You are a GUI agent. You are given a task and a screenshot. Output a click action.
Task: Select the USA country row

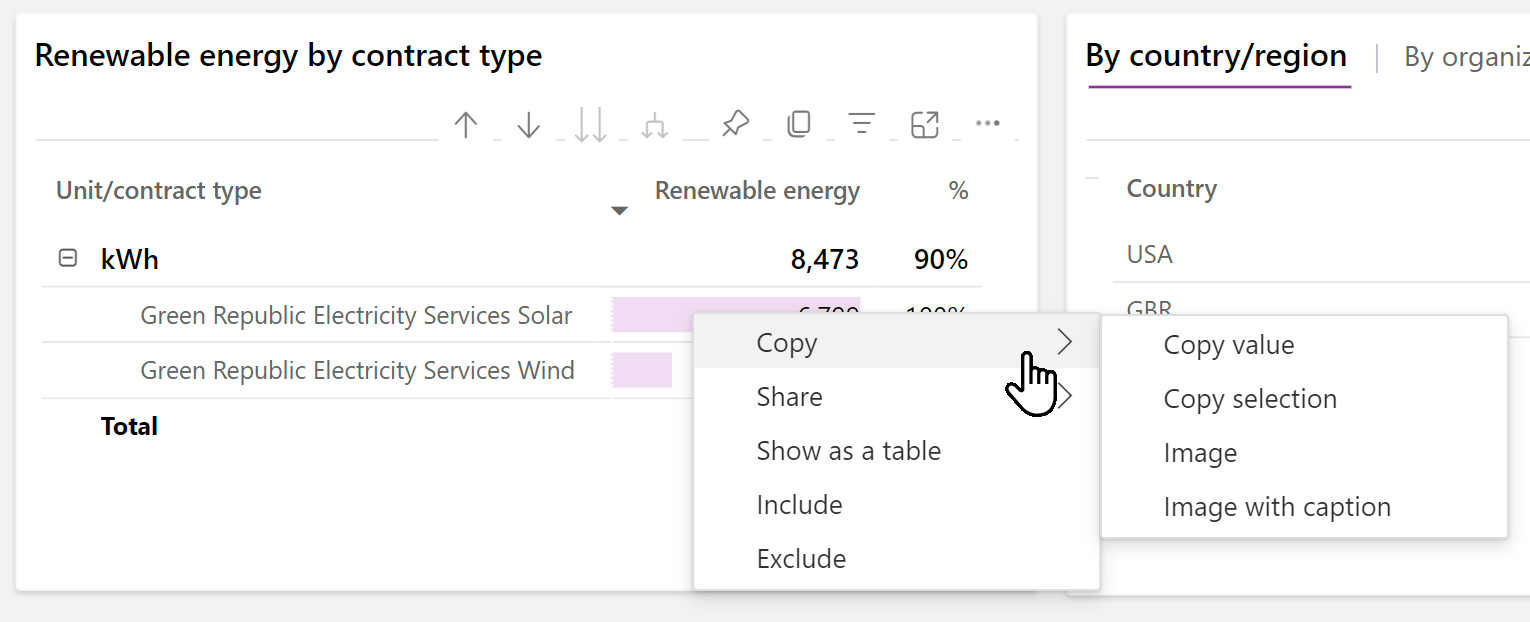point(1148,254)
